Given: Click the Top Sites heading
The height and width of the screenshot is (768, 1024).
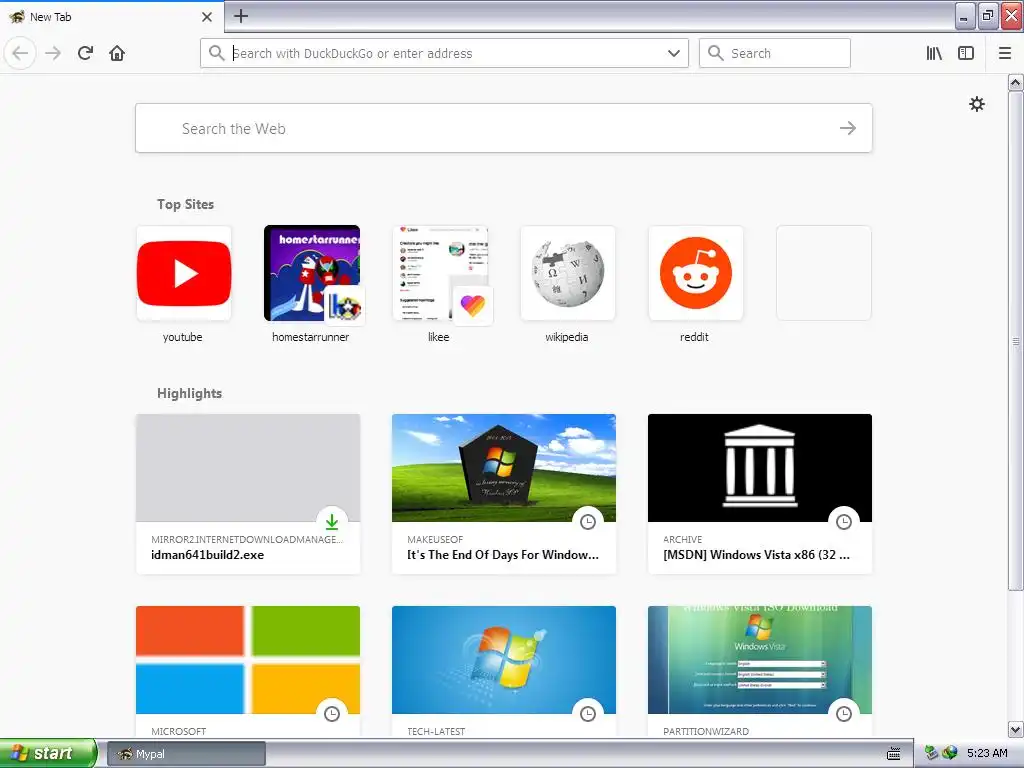Looking at the screenshot, I should (185, 204).
